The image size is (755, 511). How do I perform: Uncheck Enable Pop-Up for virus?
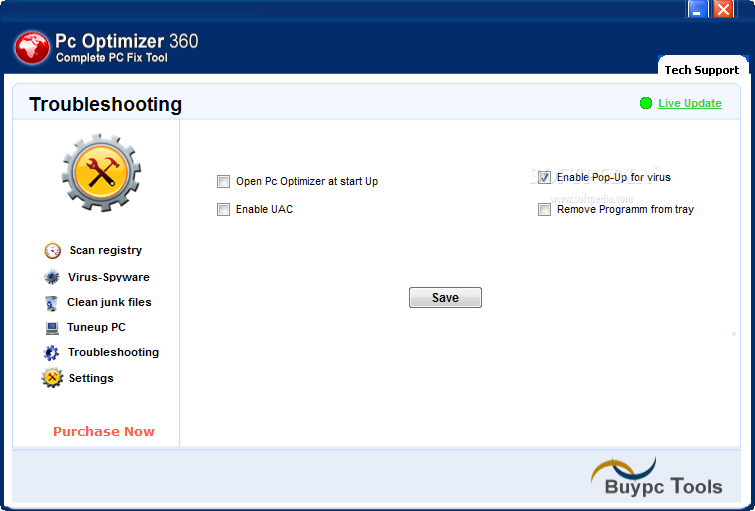click(x=544, y=178)
